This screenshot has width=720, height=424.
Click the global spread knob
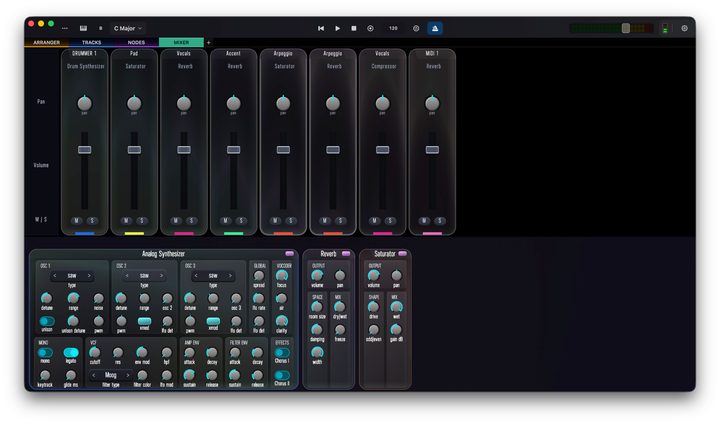259,276
